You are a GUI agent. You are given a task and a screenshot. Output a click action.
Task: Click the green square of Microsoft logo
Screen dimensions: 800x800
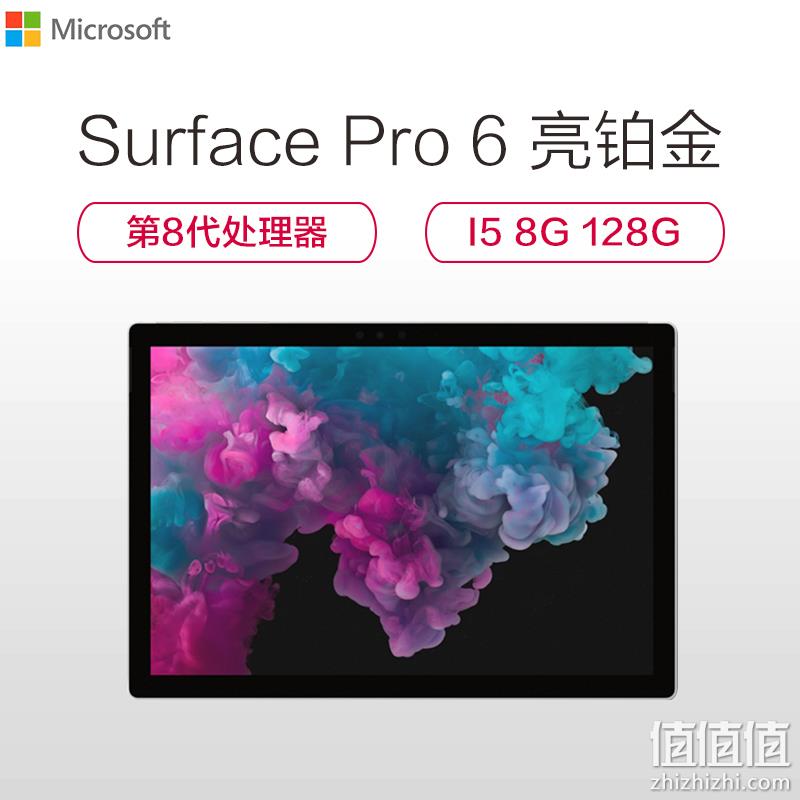[x=32, y=20]
